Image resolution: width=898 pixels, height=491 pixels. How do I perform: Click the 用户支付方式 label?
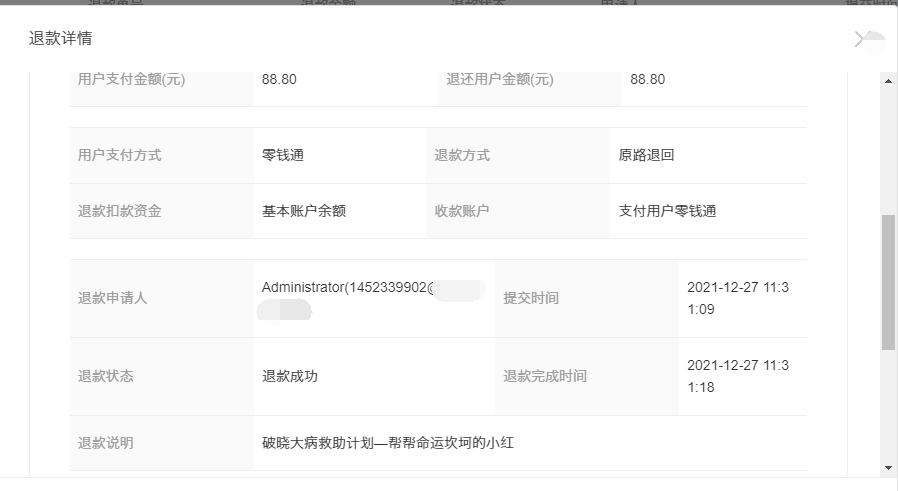point(119,155)
